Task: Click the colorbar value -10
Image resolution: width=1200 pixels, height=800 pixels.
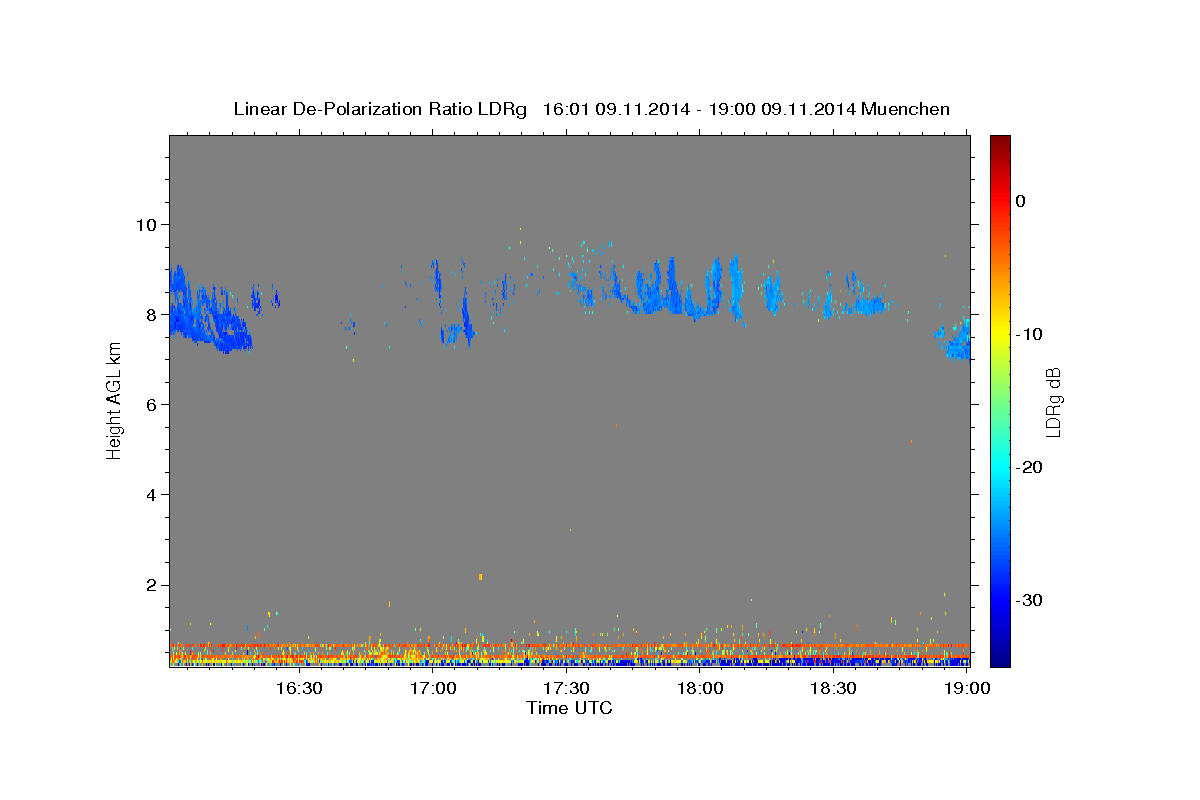Action: click(1028, 334)
